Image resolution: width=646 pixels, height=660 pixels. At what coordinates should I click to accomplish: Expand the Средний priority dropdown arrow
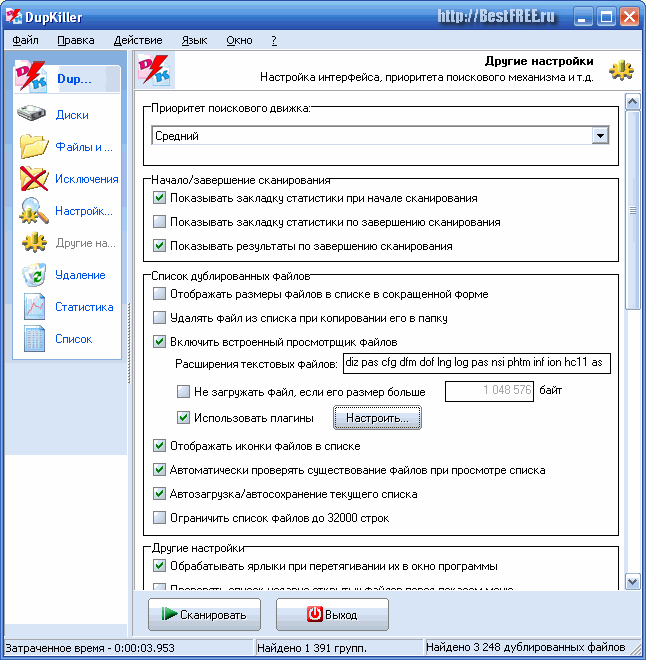pos(600,136)
